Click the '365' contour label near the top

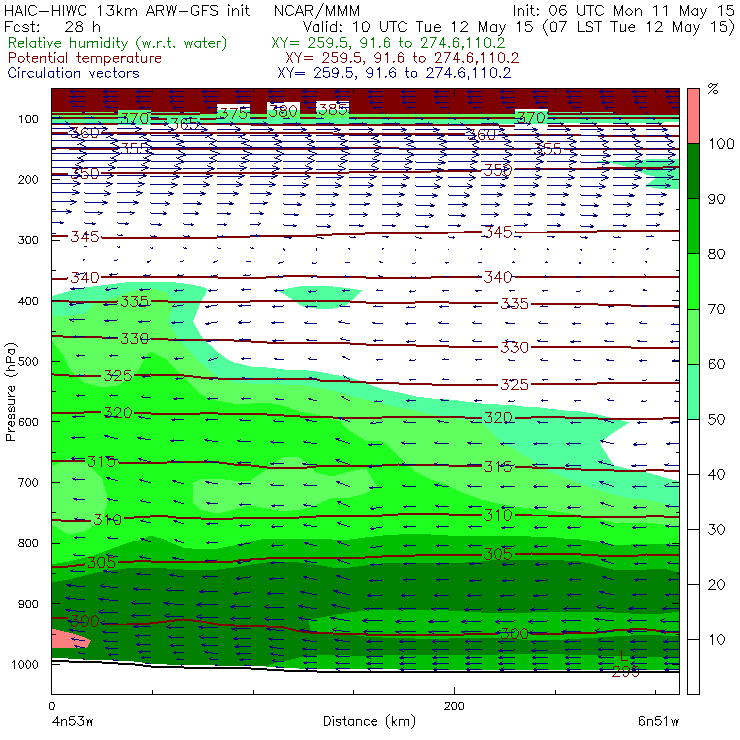click(185, 124)
